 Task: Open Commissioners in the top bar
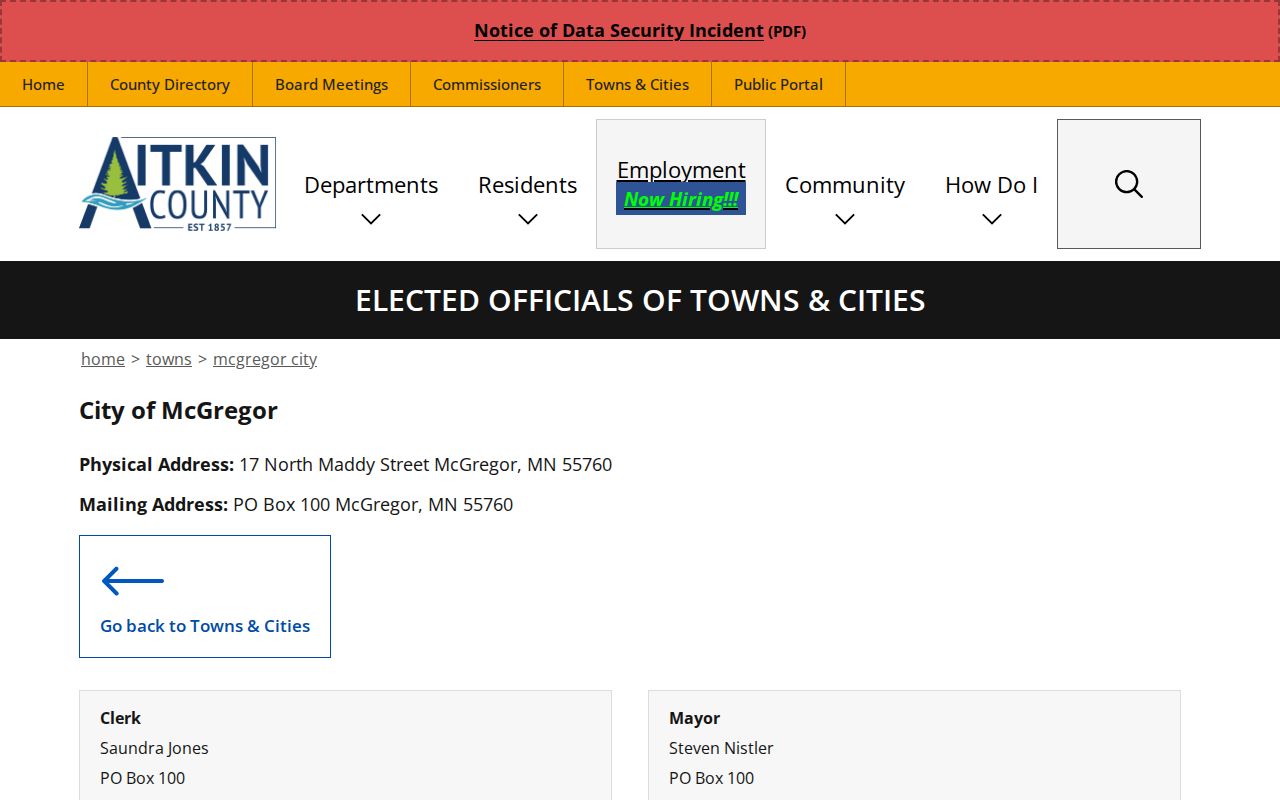click(x=487, y=84)
